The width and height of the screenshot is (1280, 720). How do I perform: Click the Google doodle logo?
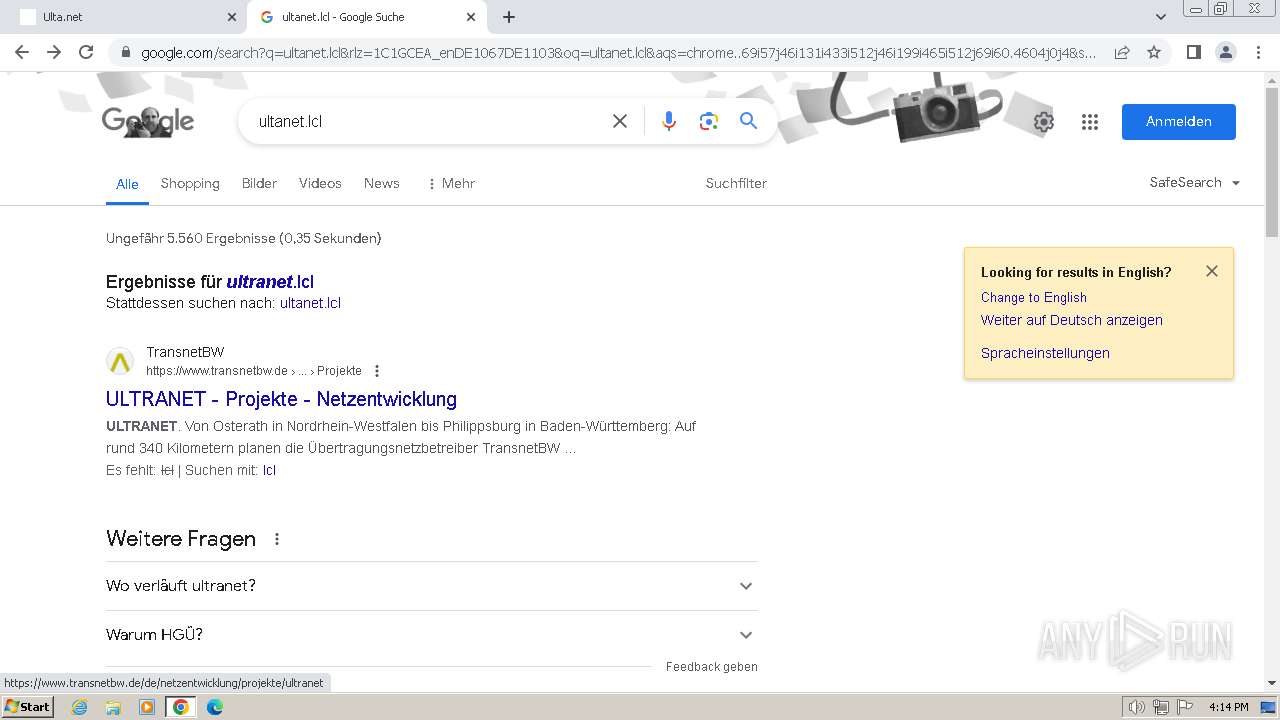pos(148,122)
